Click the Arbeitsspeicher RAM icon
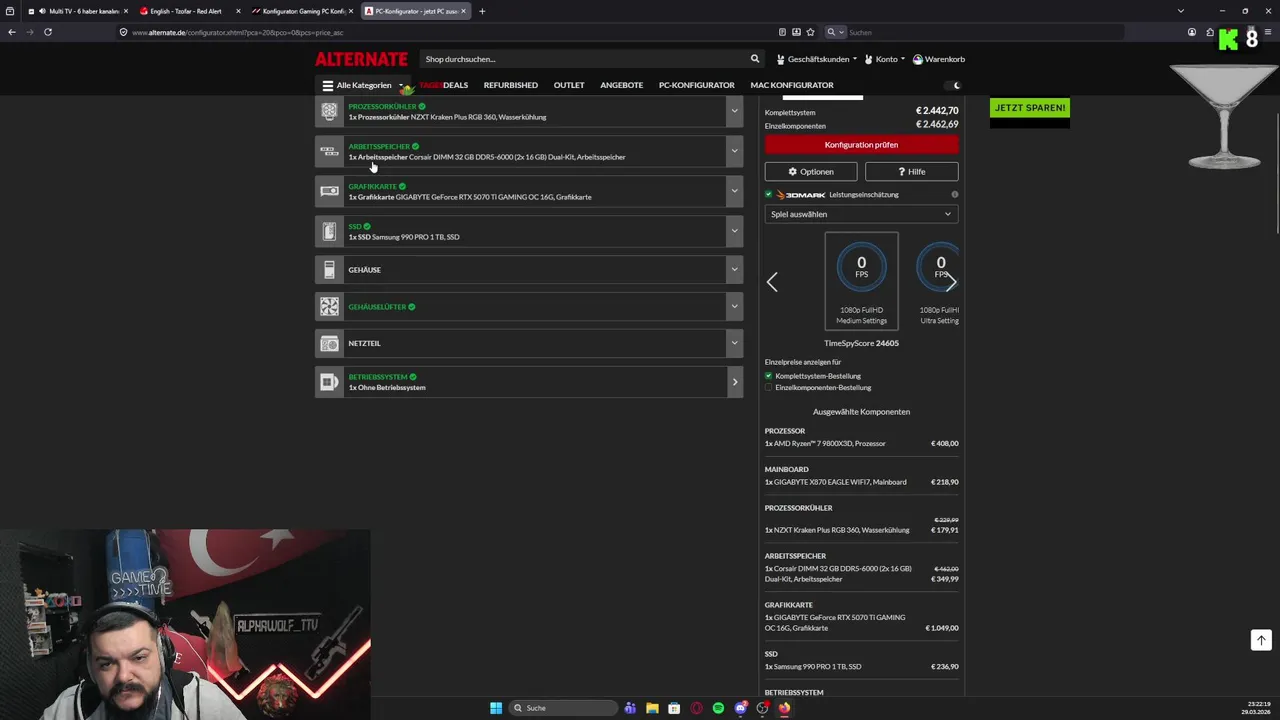 click(329, 151)
